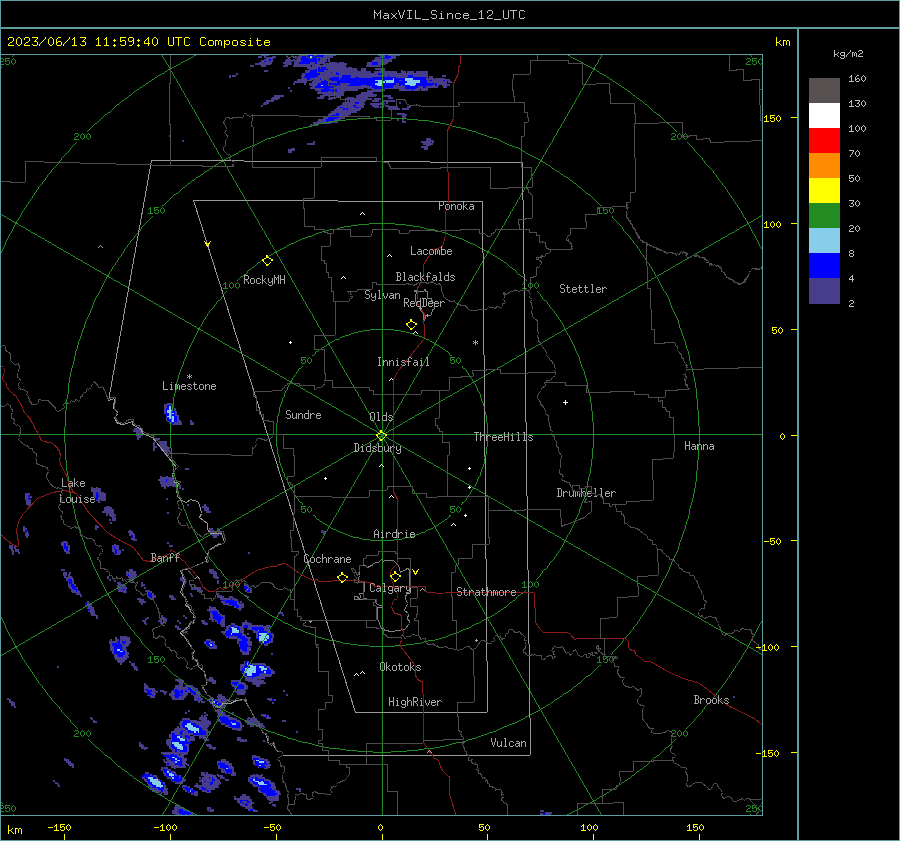Screen dimensions: 900x841
Task: Select the orange 50-70 legend color
Action: pos(824,166)
